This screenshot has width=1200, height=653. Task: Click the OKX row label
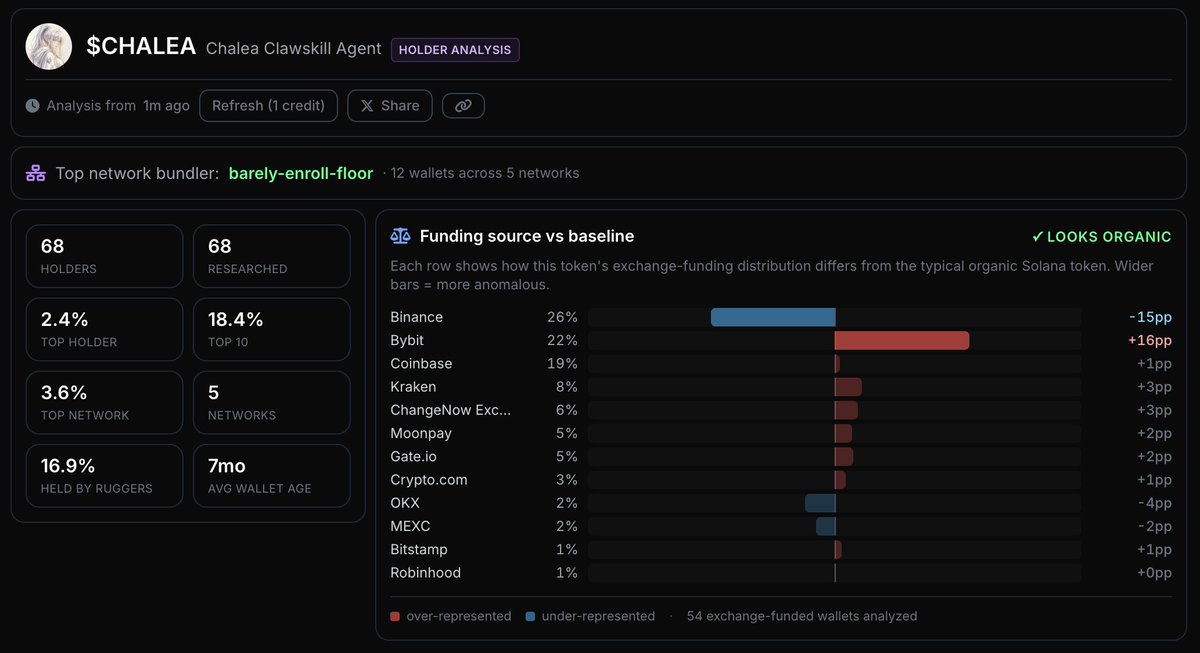(404, 503)
